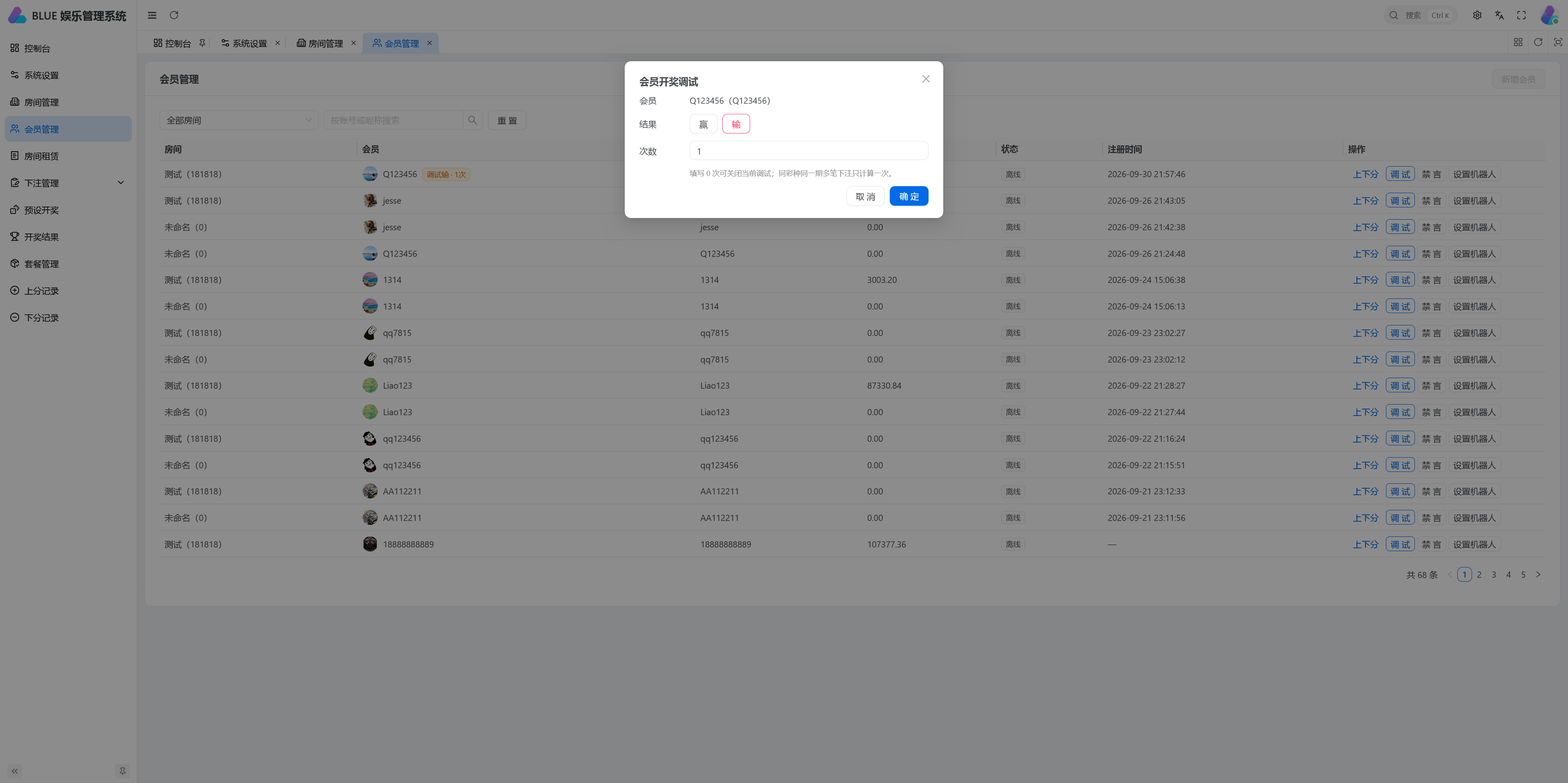Click 调试 for the 18888888889 row

1400,545
